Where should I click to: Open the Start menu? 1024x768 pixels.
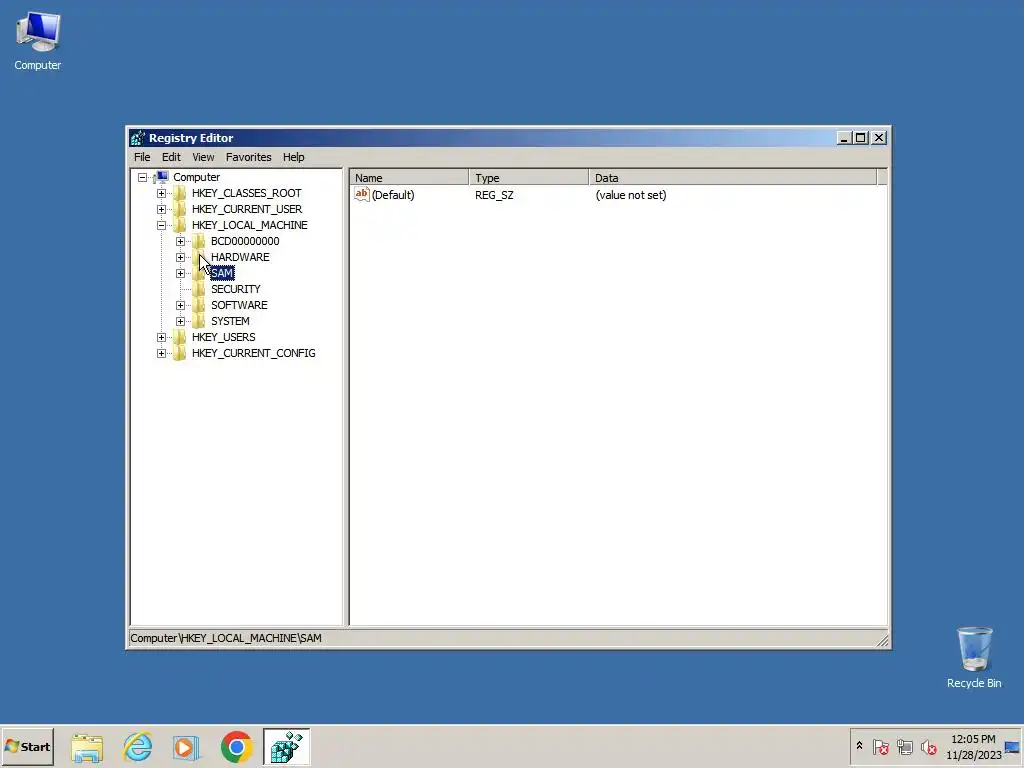(x=27, y=746)
